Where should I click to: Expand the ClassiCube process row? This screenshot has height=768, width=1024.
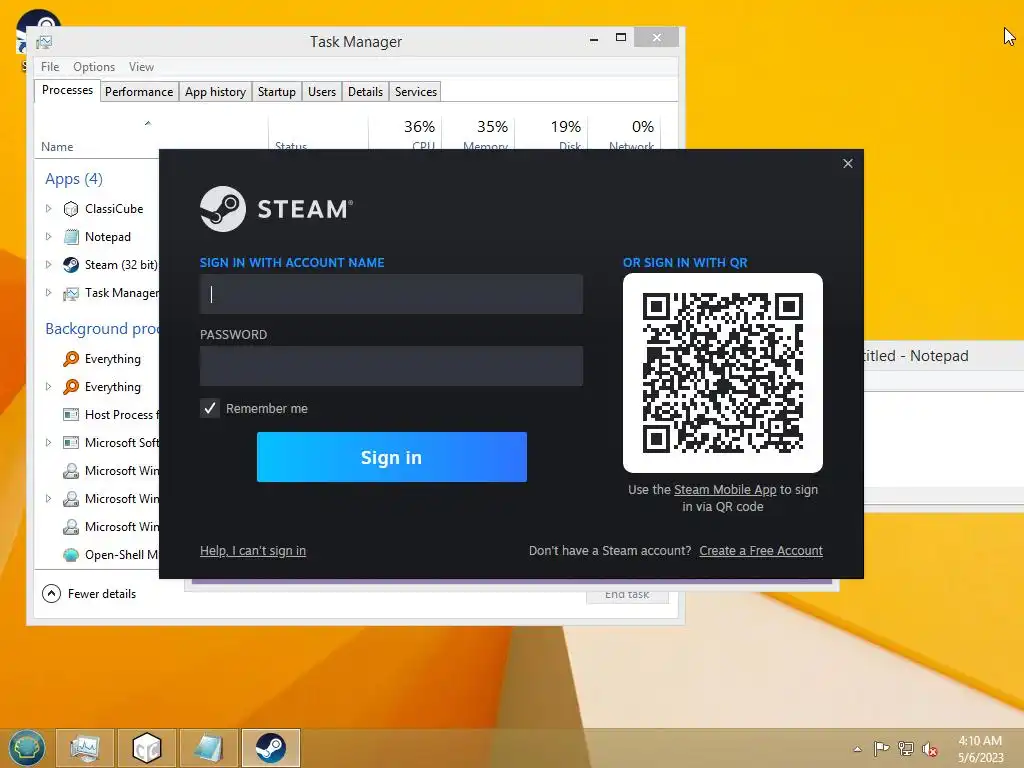click(x=48, y=209)
